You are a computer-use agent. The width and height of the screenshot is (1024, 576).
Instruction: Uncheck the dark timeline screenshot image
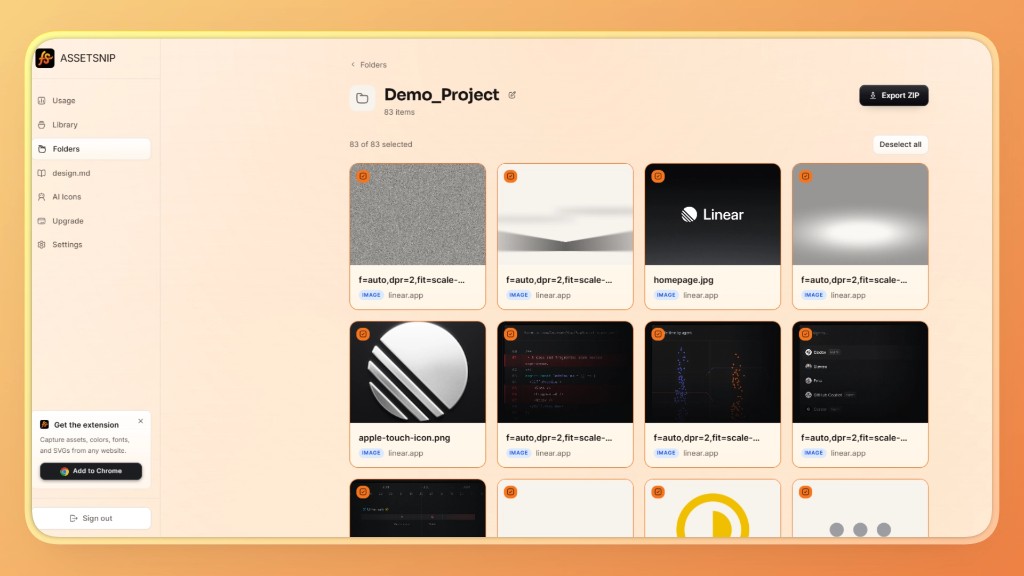pos(363,492)
